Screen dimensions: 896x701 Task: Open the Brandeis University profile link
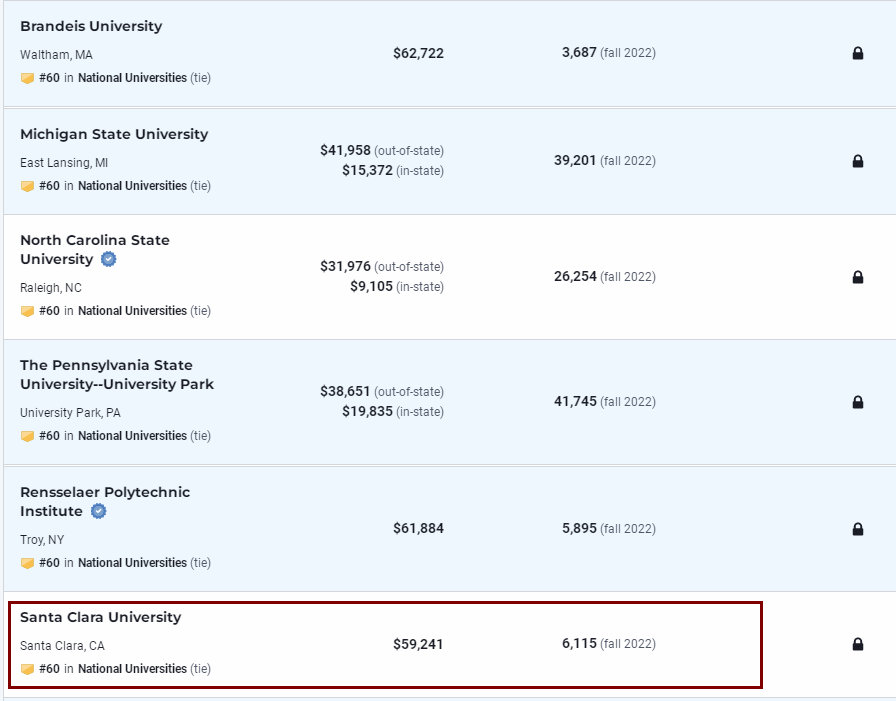pyautogui.click(x=91, y=26)
